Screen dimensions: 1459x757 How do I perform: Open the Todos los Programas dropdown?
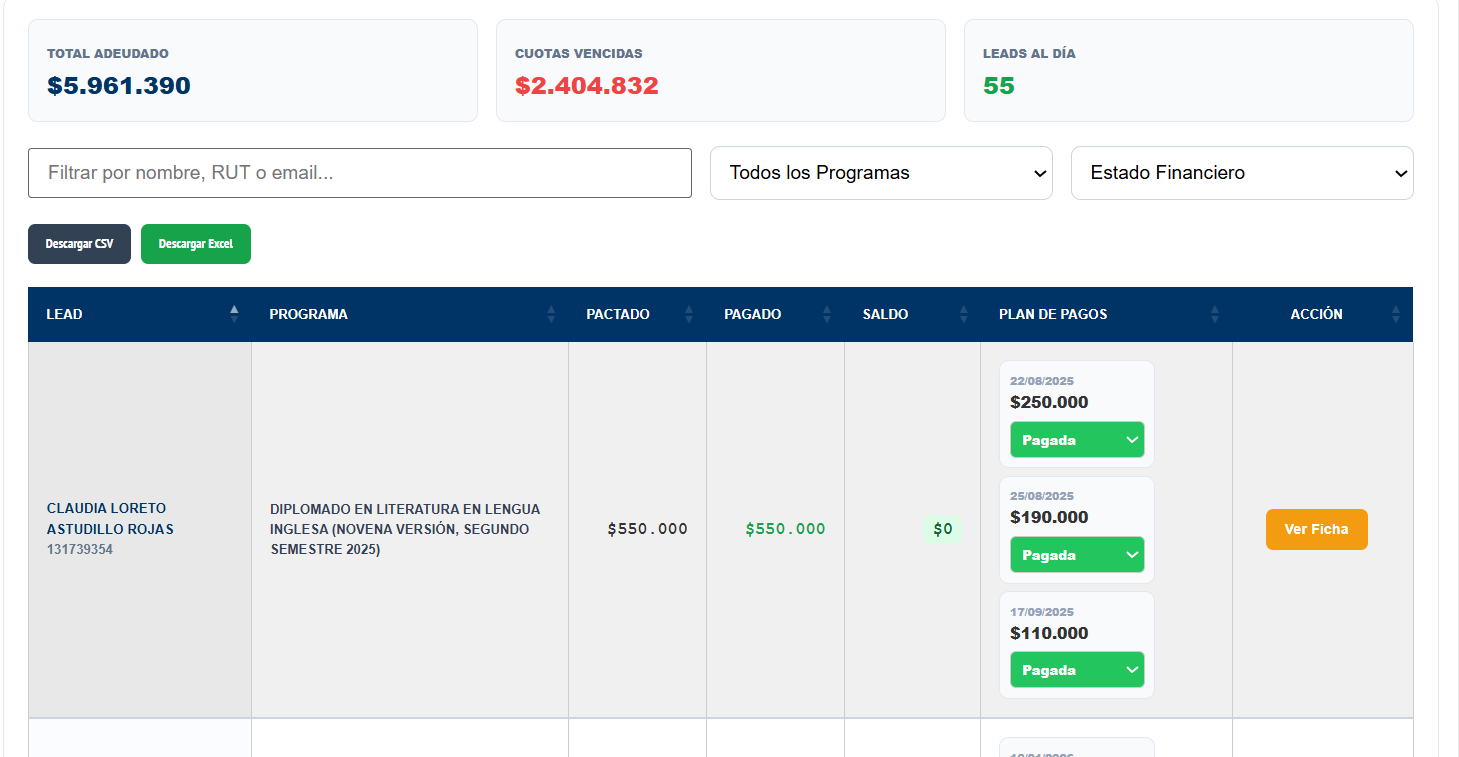tap(881, 173)
